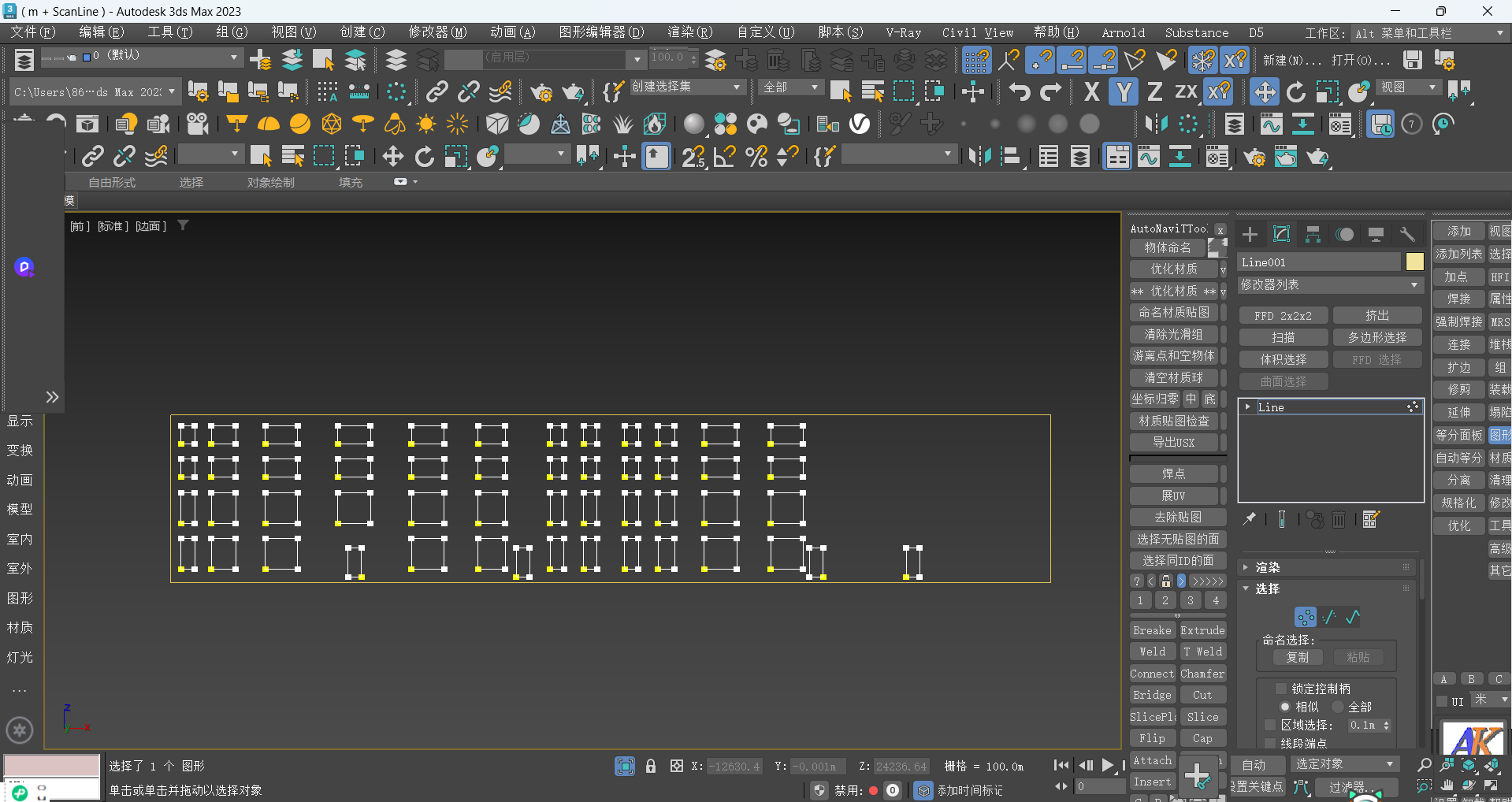Open the Display panel tab
Image resolution: width=1512 pixels, height=802 pixels.
1376,234
